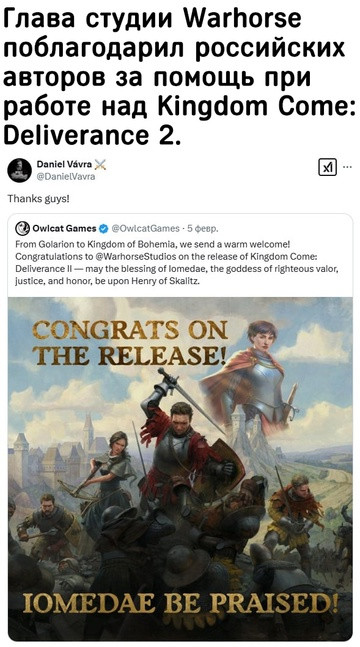Open Daniel Vávra's profile avatar
The height and width of the screenshot is (647, 360).
pyautogui.click(x=19, y=170)
